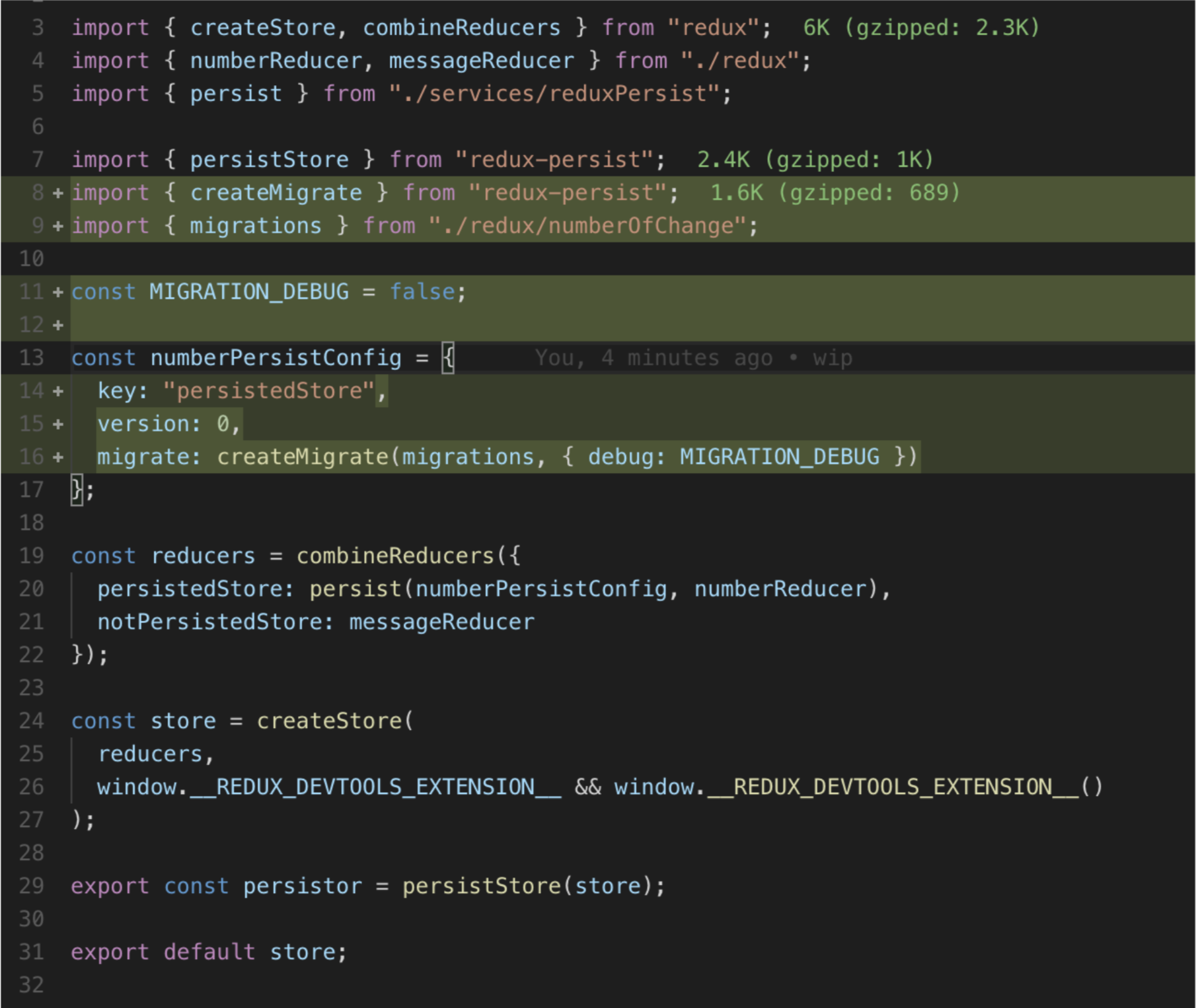Click the createMigrate name on line 8
Screen dimensions: 1196x1008
pyautogui.click(x=276, y=192)
